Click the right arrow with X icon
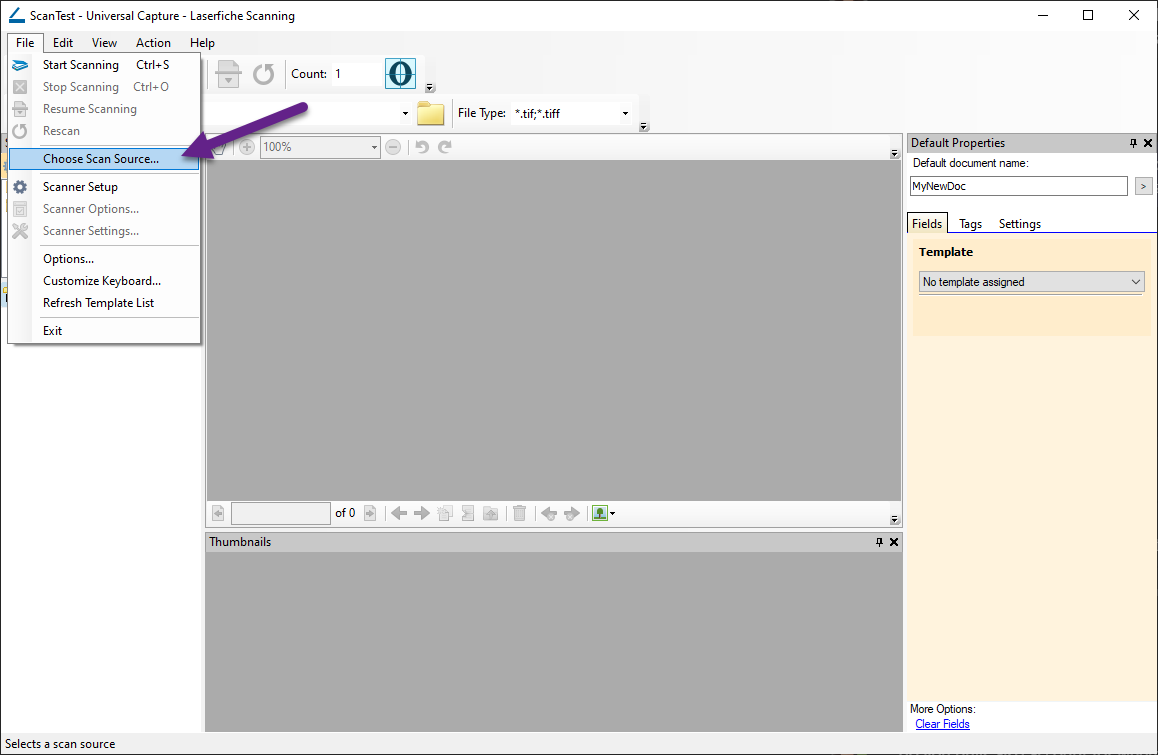This screenshot has width=1158, height=755. point(572,513)
